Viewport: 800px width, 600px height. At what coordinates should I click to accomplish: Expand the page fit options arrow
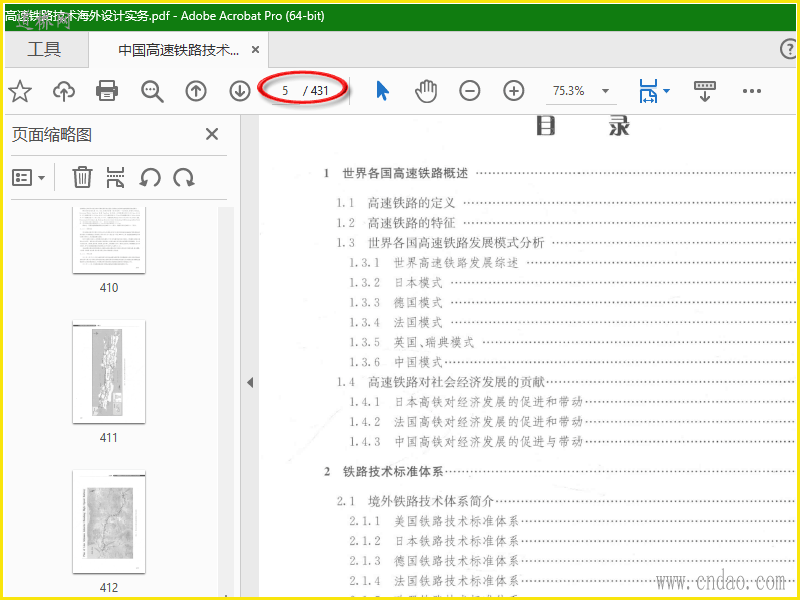pyautogui.click(x=666, y=91)
